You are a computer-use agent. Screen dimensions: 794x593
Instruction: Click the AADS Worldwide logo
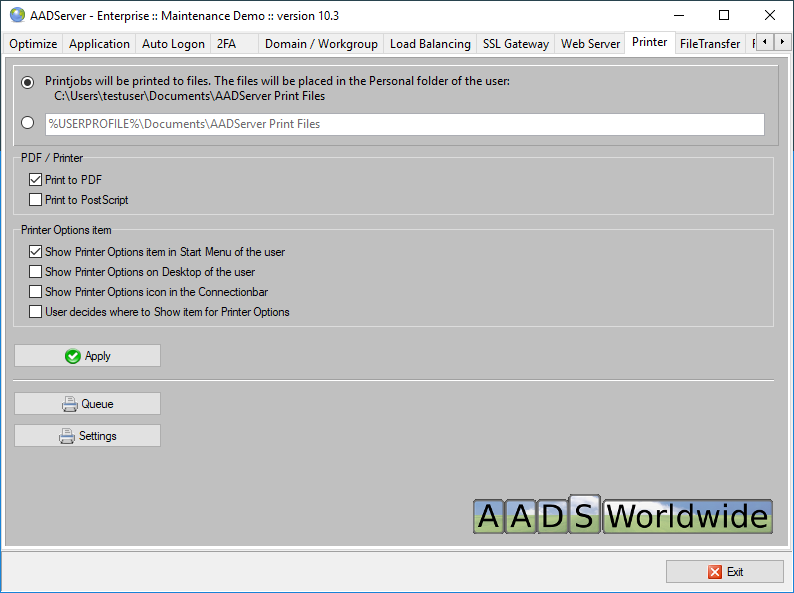[x=622, y=514]
